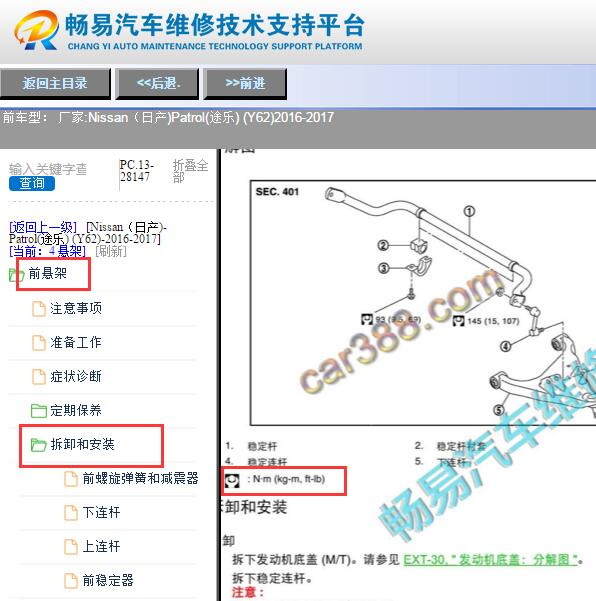Click the SEC. 401 stabilizer exploded diagram
This screenshot has width=596, height=601.
pos(423,302)
